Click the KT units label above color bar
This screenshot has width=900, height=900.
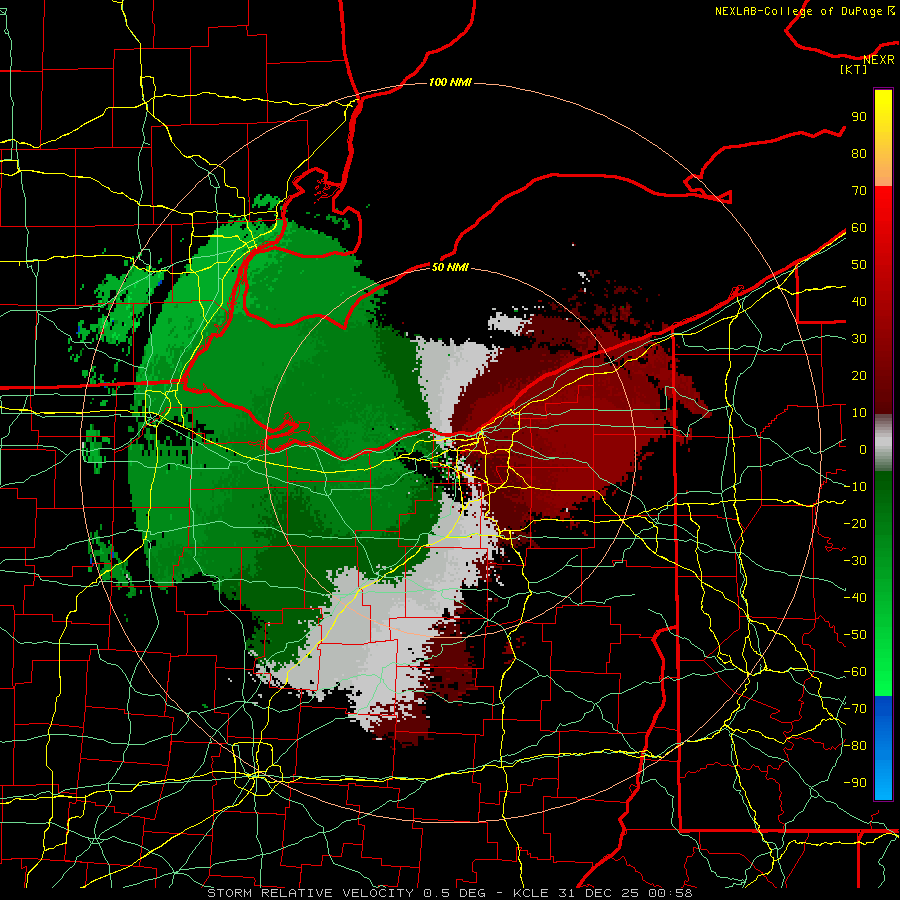pos(854,69)
